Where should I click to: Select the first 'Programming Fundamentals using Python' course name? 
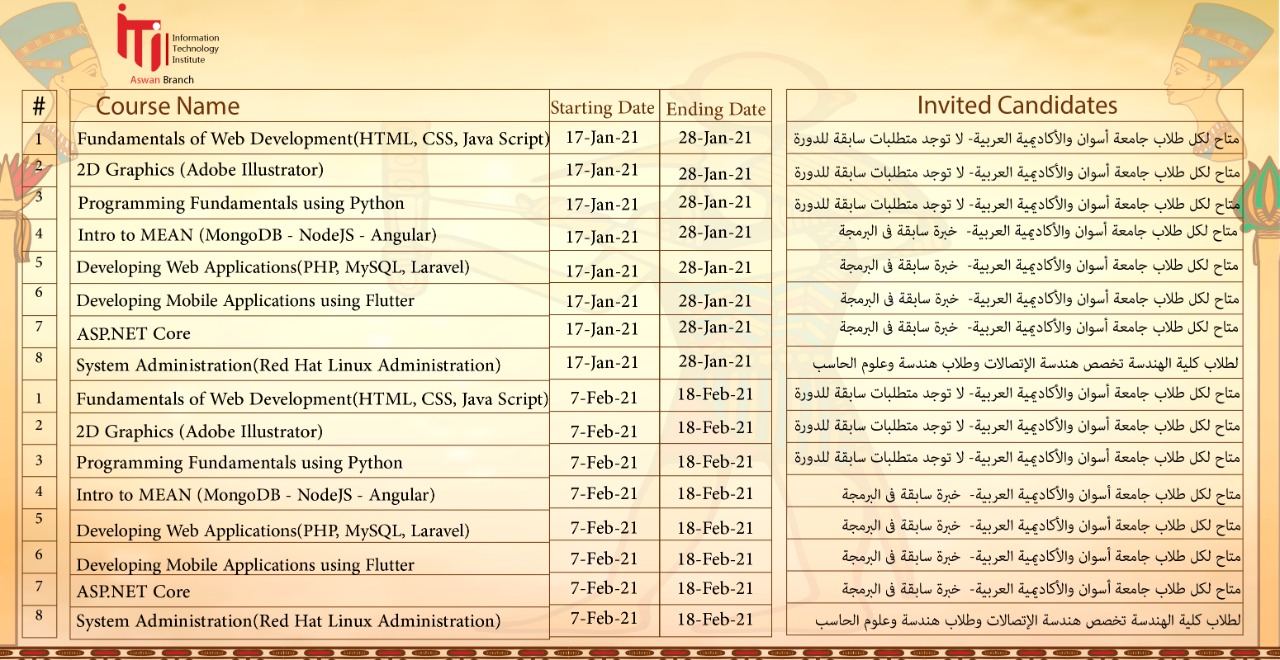click(x=241, y=204)
